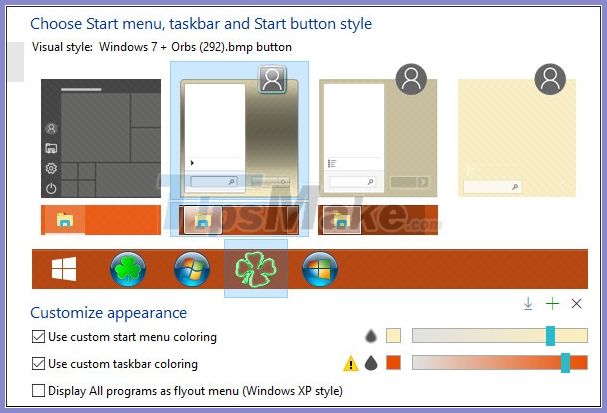Toggle Use custom start menu coloring checkbox
The width and height of the screenshot is (607, 413).
click(38, 336)
